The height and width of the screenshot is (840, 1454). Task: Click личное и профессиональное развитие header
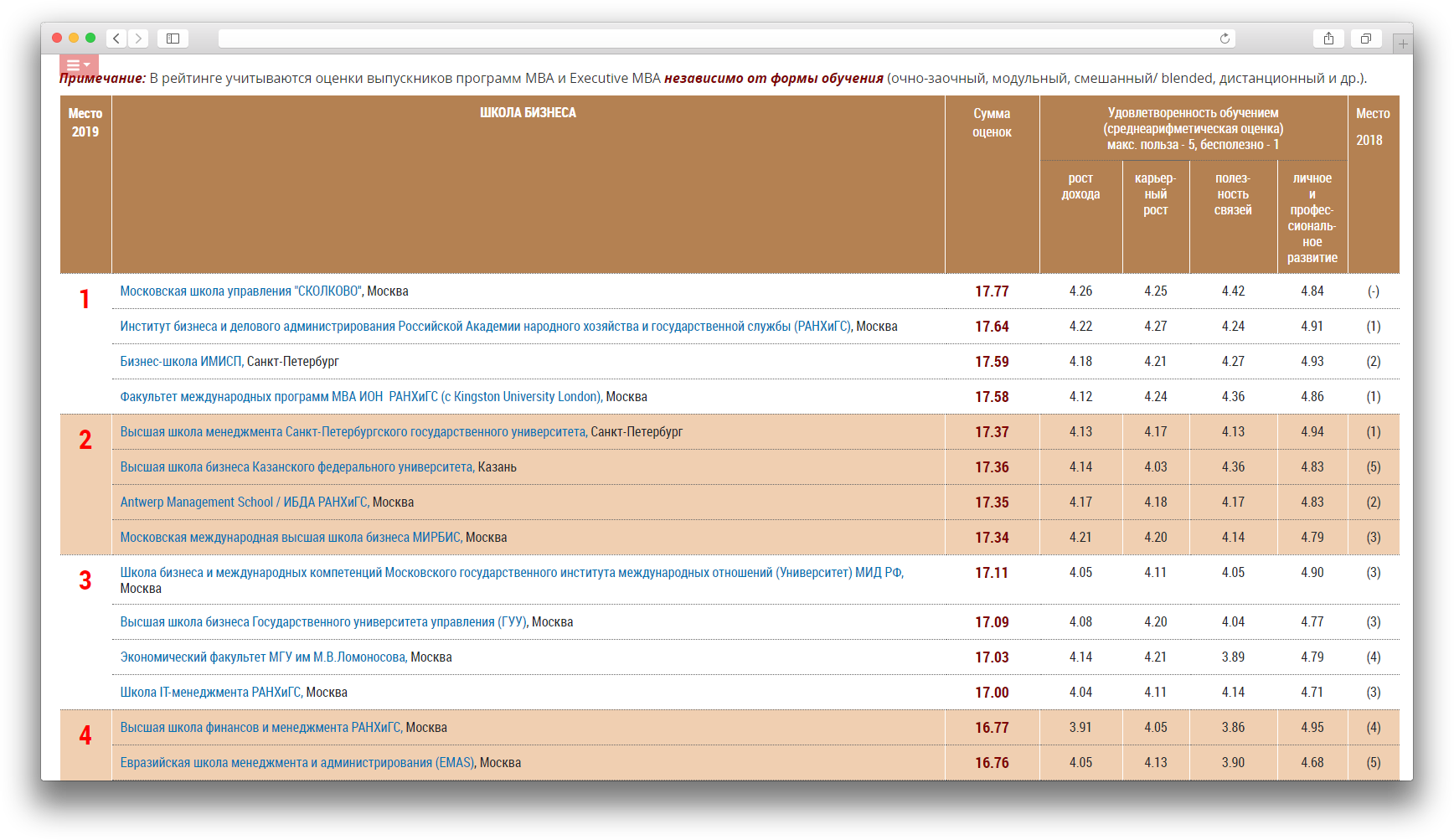pyautogui.click(x=1312, y=218)
